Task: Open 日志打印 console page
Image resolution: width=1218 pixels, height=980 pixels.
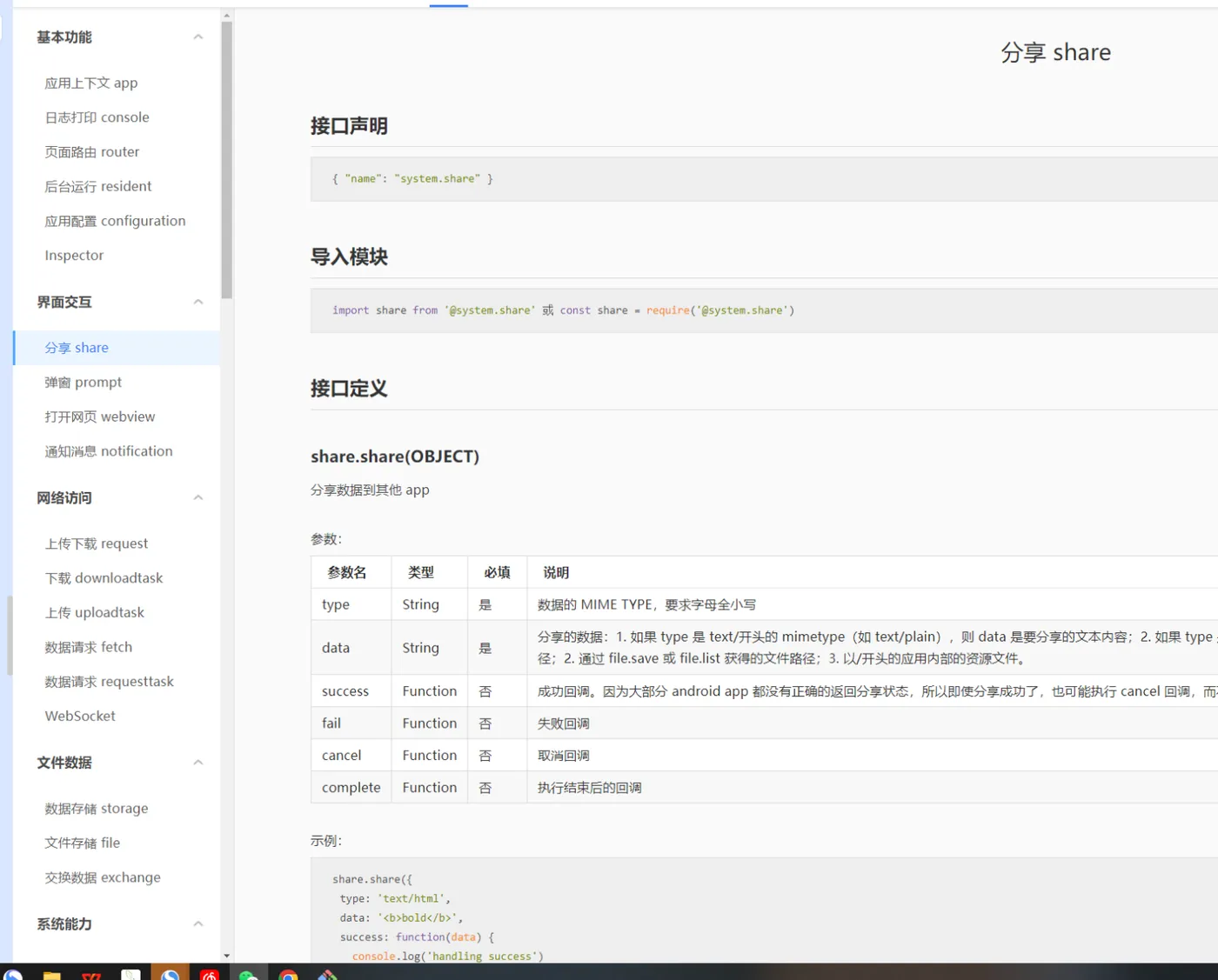Action: point(97,117)
